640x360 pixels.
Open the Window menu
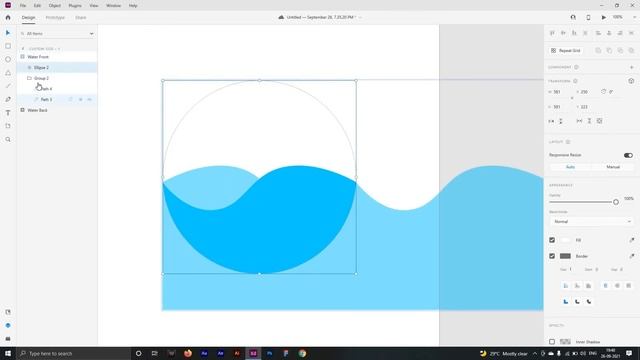tap(113, 6)
